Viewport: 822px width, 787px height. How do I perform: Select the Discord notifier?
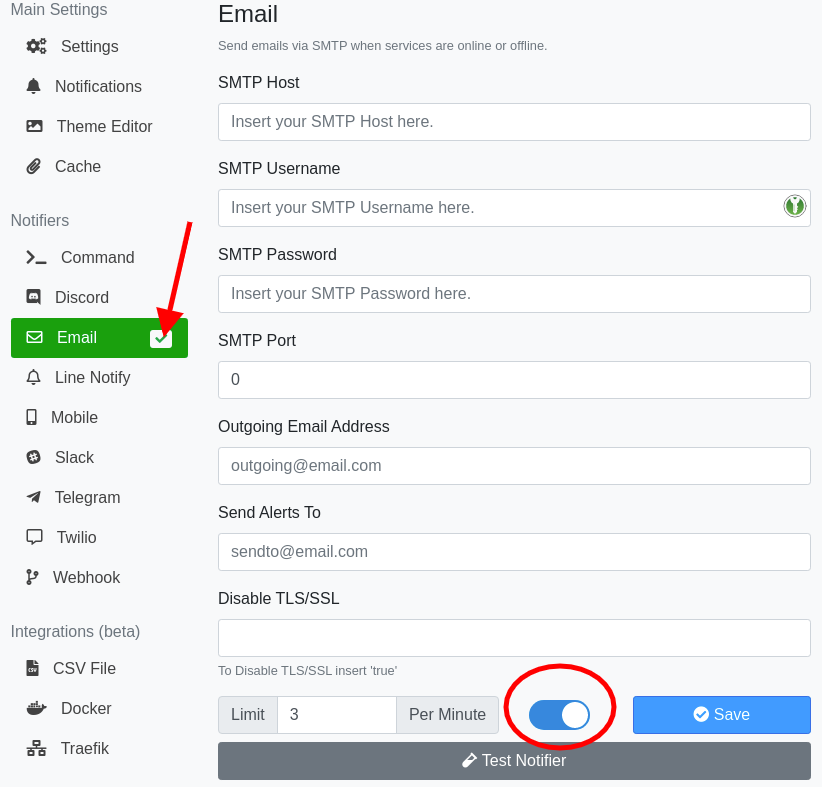pyautogui.click(x=35, y=297)
